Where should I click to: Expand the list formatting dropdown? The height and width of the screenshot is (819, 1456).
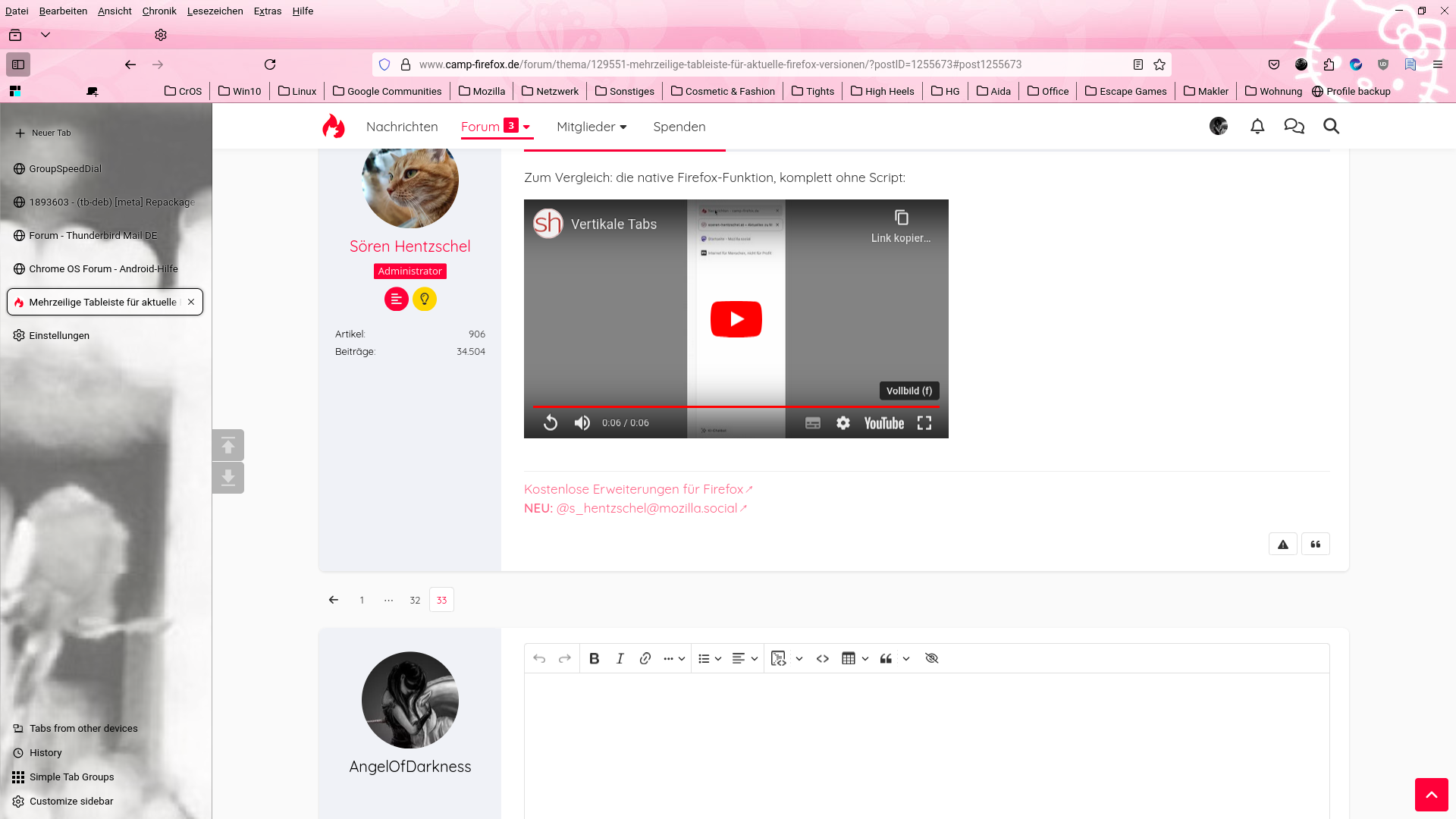[x=718, y=658]
